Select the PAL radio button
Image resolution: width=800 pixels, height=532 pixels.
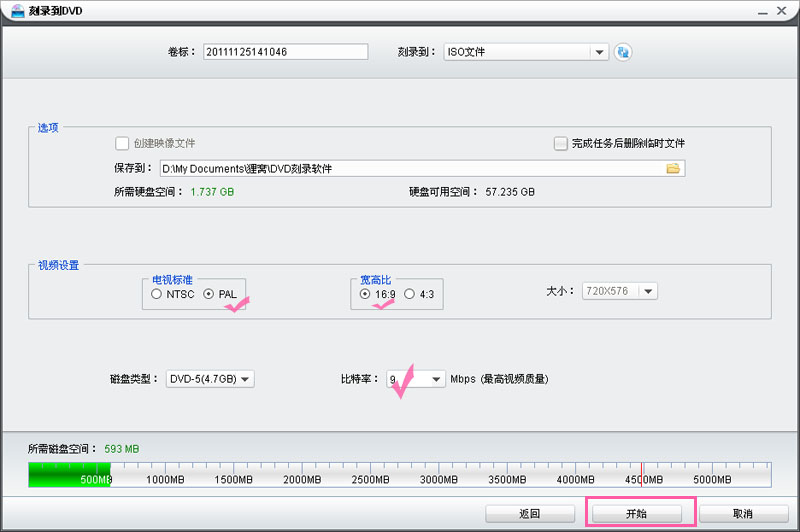(208, 294)
